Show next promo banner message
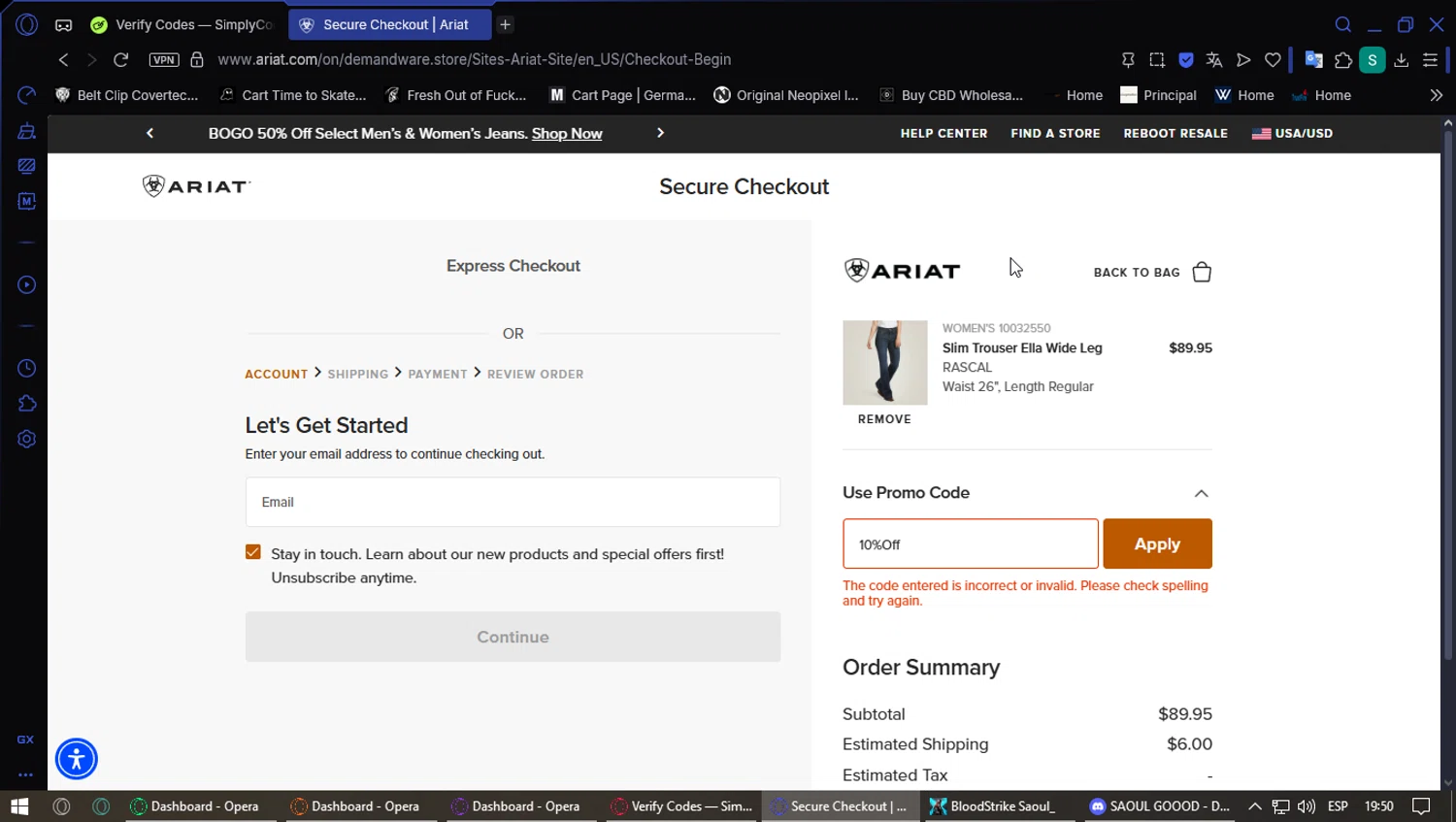 [x=661, y=133]
